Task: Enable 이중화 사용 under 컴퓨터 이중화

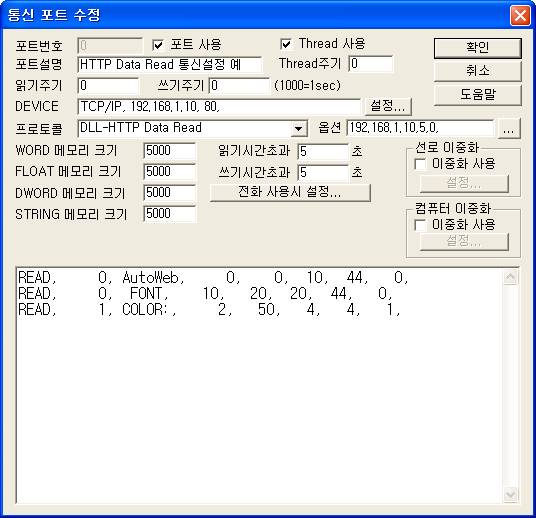Action: (x=420, y=225)
